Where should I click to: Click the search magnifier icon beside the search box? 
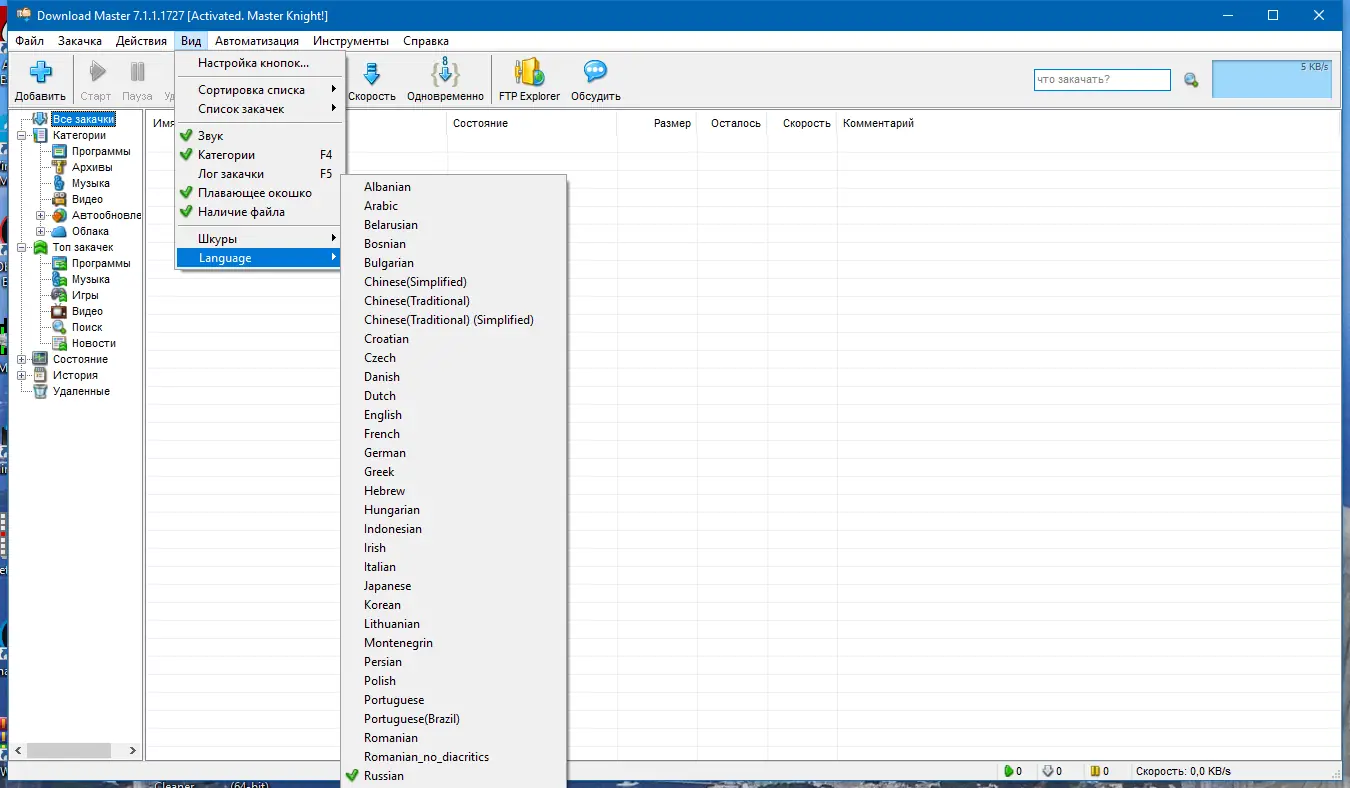[1191, 80]
